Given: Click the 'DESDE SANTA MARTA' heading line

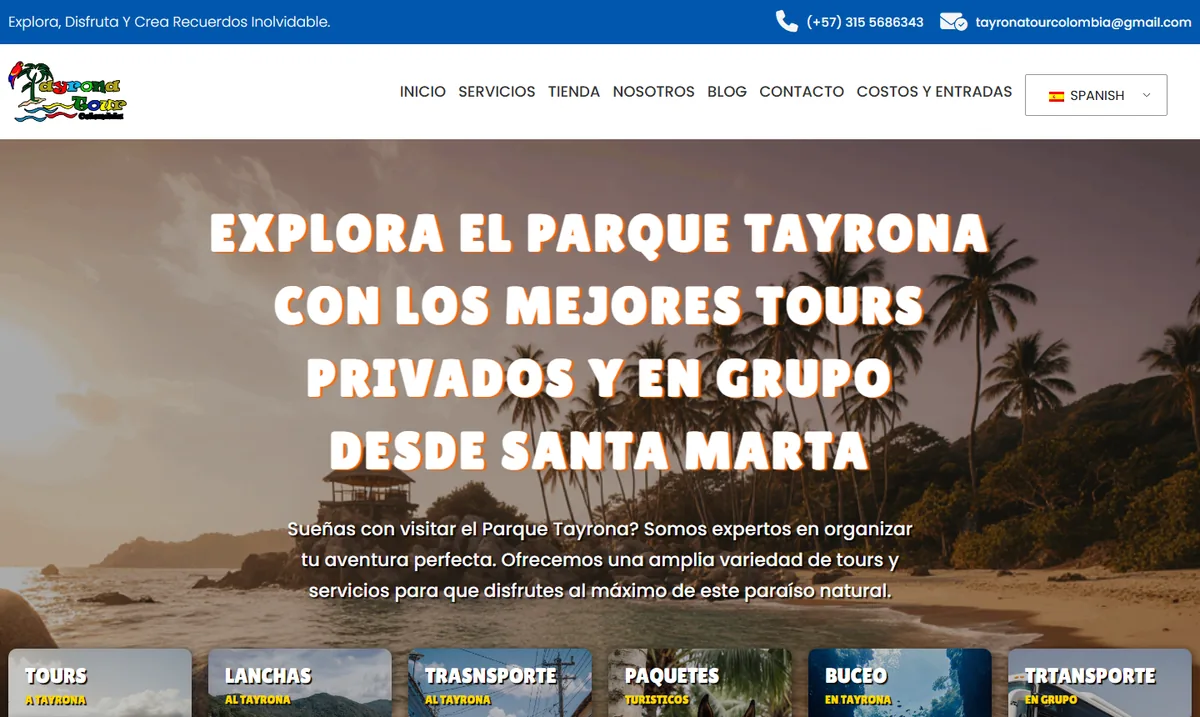Looking at the screenshot, I should click(599, 450).
